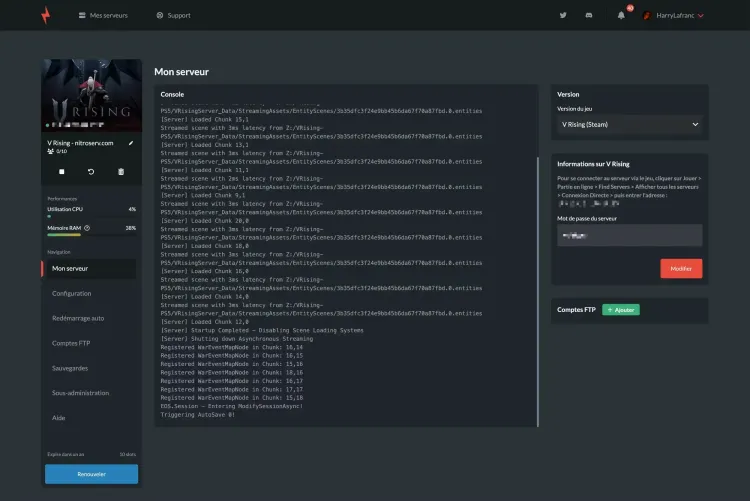
Task: Click 'EOS.Session - Entering ModifySessionAsync!' line
Action: point(232,406)
